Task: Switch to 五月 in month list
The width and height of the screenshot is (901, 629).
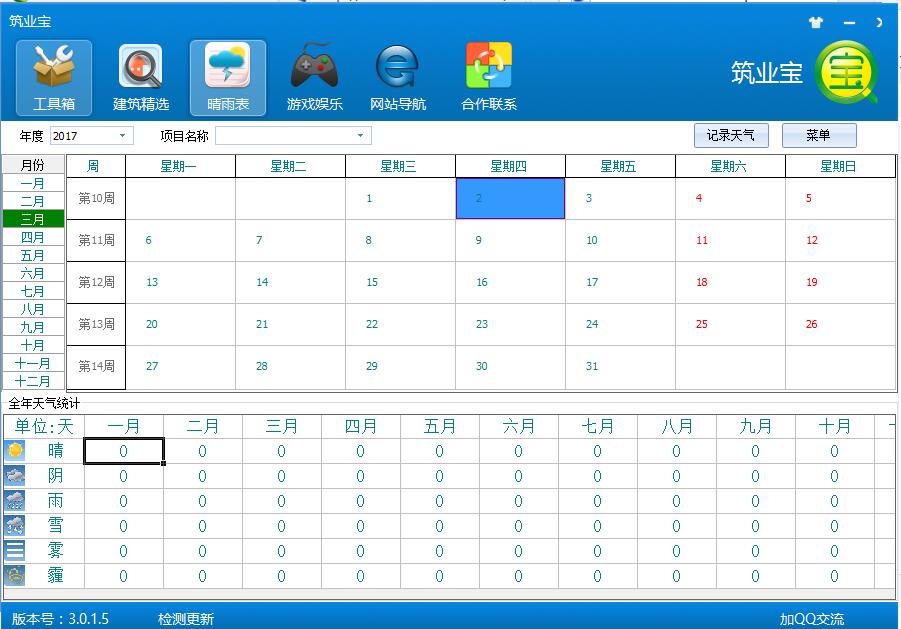Action: tap(33, 255)
